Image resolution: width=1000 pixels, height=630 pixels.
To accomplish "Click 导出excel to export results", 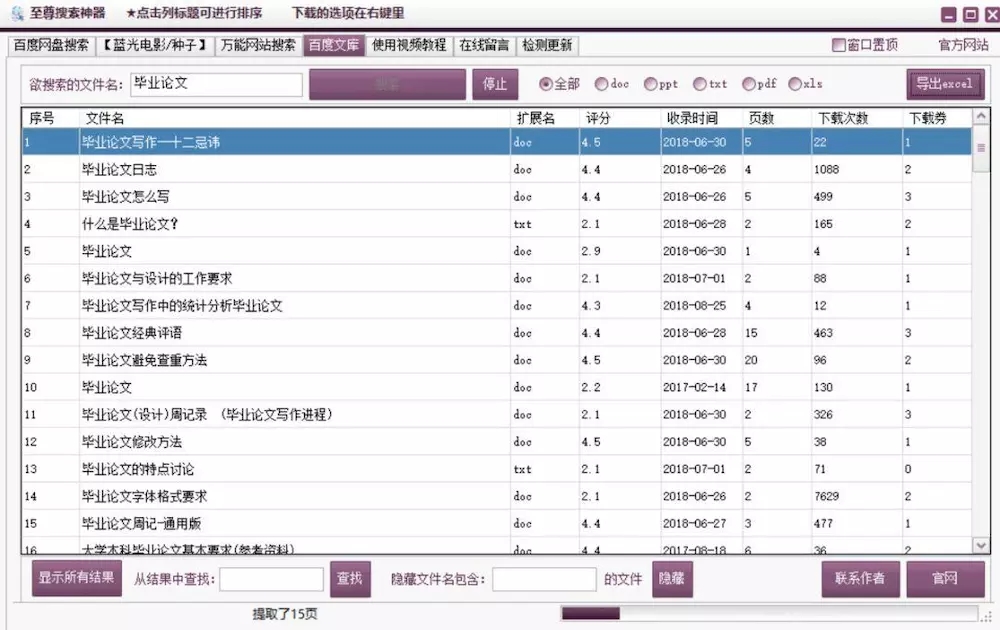I will [944, 84].
